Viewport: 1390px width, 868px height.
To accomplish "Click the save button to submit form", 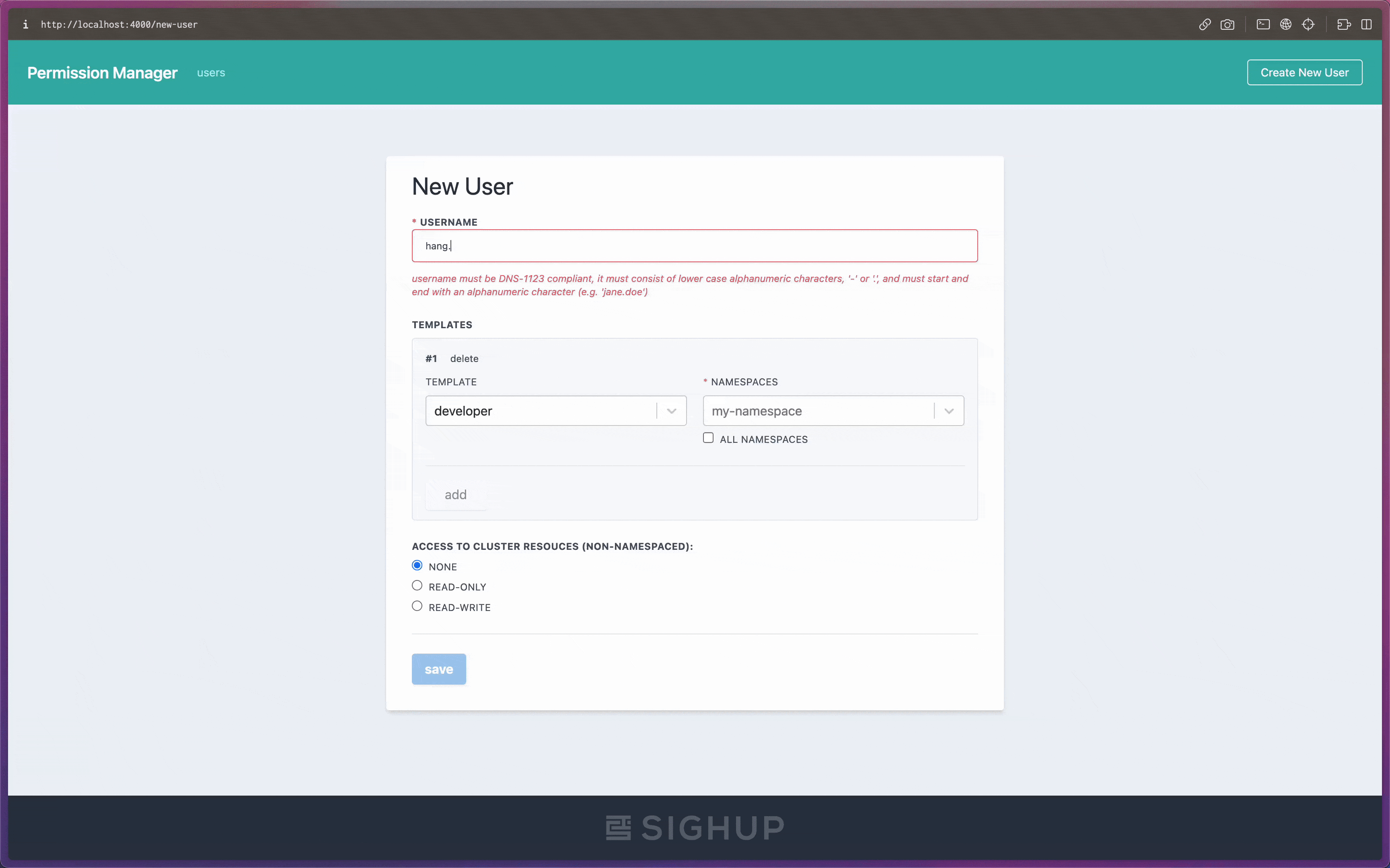I will click(438, 668).
